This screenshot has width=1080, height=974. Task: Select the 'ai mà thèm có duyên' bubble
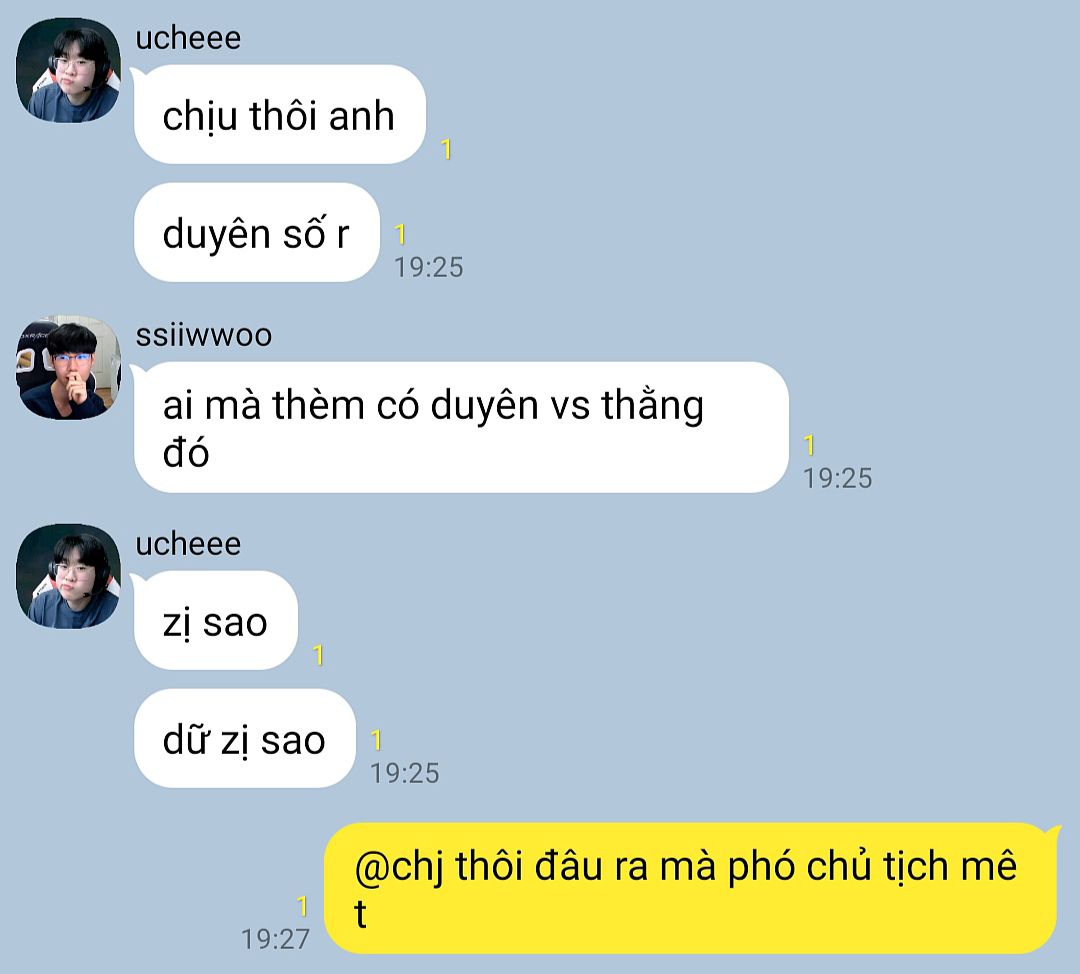tap(461, 427)
